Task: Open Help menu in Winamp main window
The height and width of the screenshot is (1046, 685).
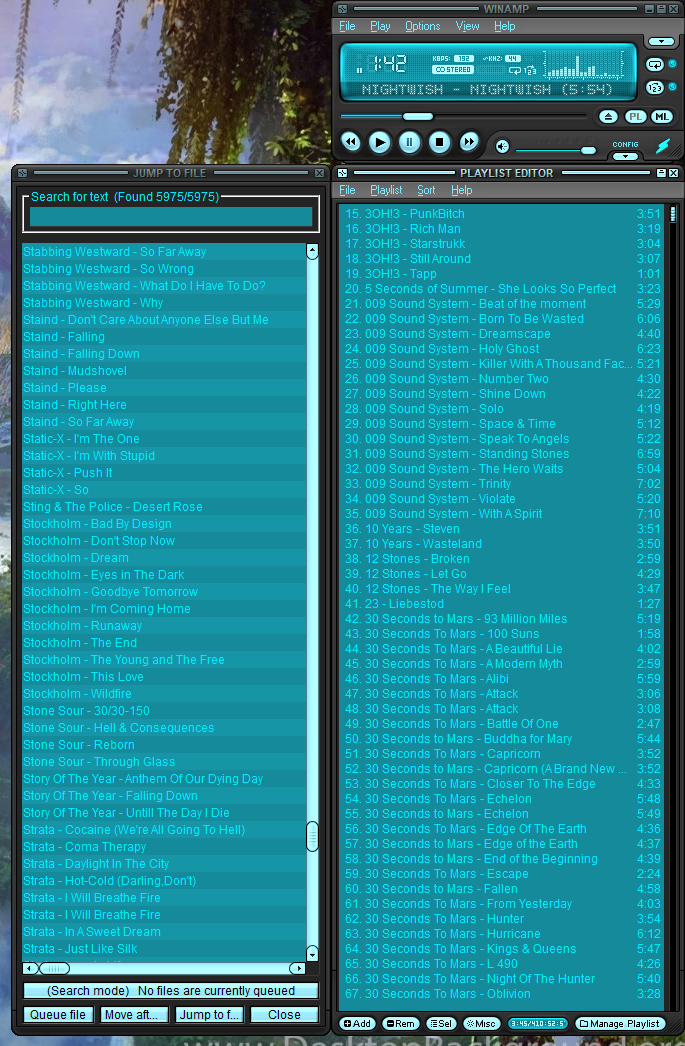Action: click(505, 26)
